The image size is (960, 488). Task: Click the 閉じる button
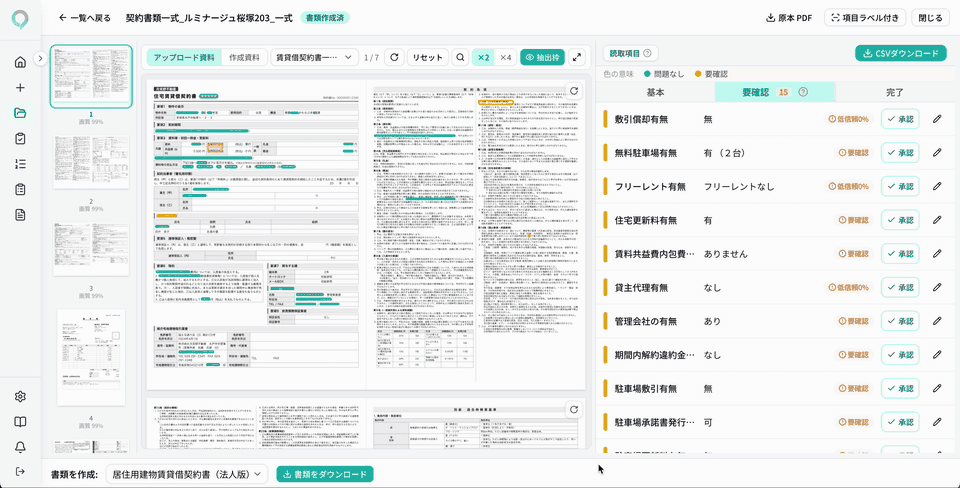931,18
